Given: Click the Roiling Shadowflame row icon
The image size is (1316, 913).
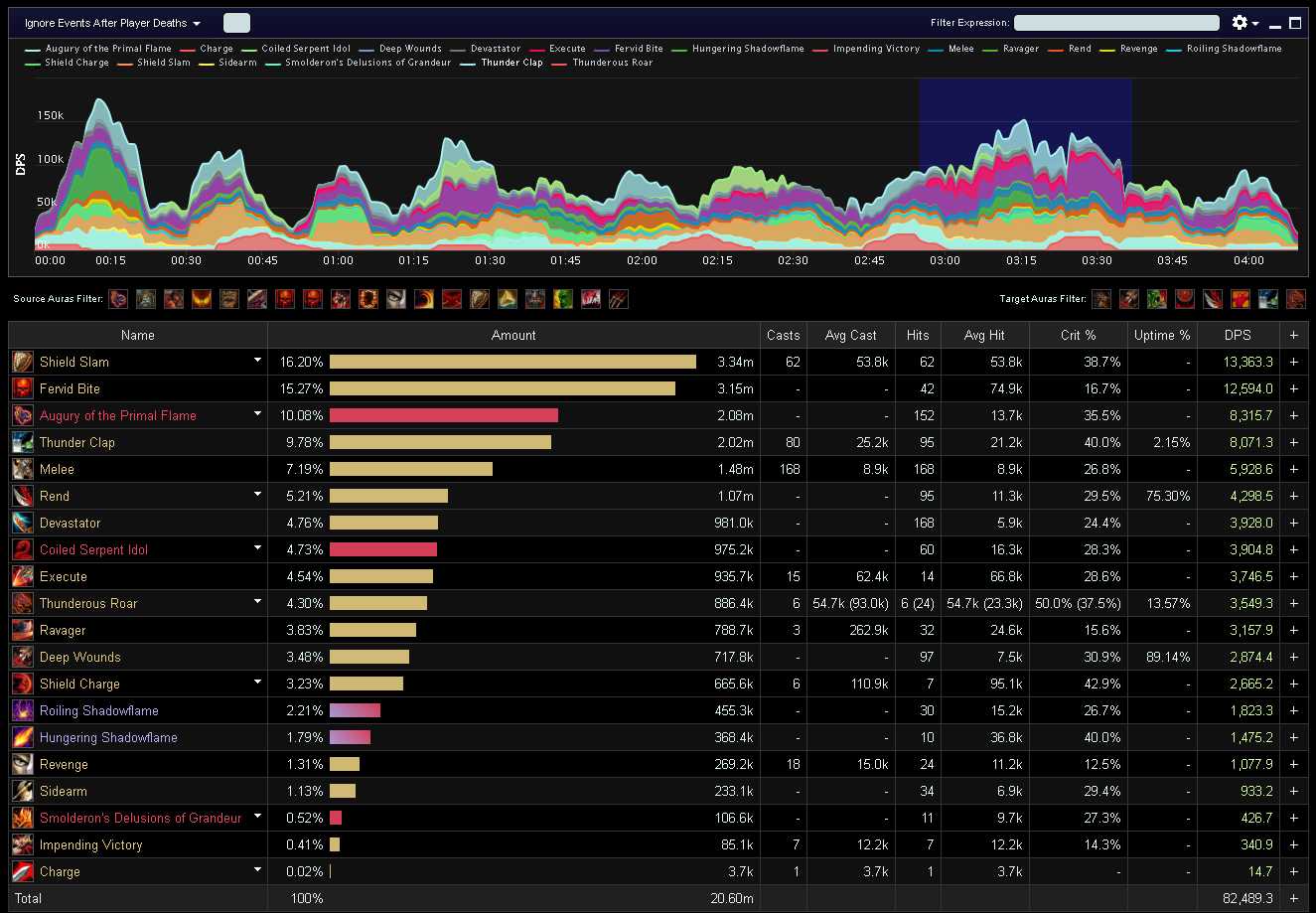Looking at the screenshot, I should coord(23,710).
